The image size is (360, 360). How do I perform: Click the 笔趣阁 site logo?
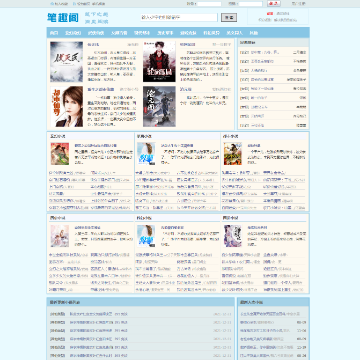coord(63,18)
